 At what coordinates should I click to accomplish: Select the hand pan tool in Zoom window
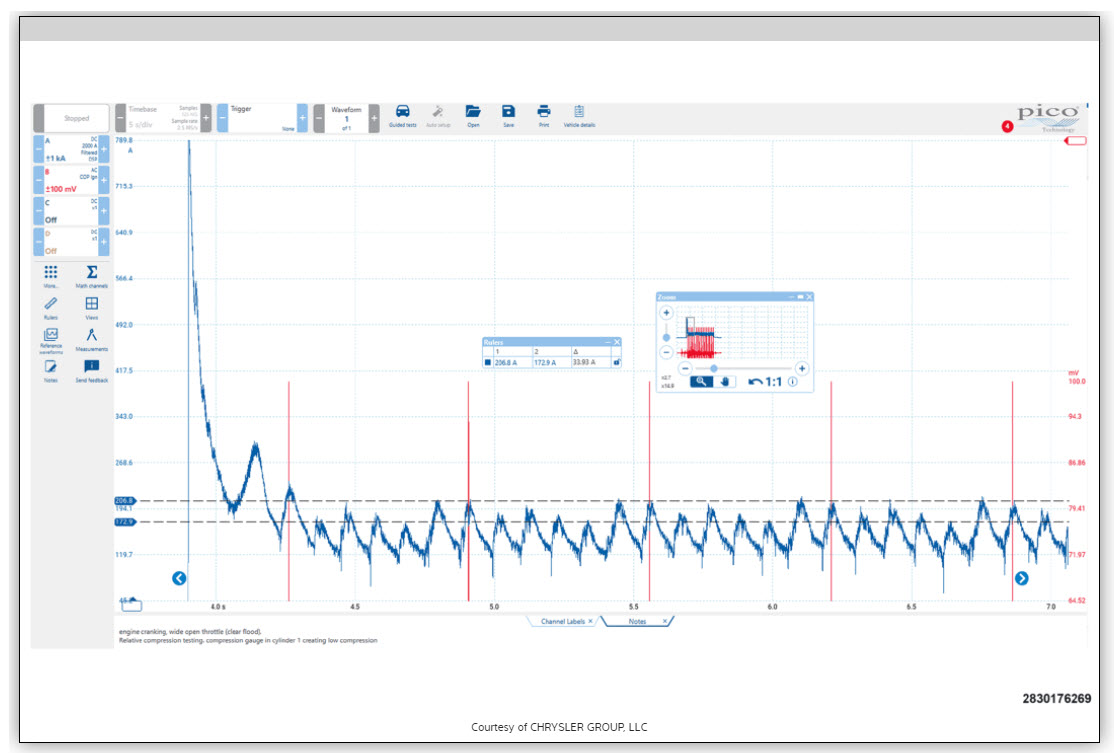725,381
